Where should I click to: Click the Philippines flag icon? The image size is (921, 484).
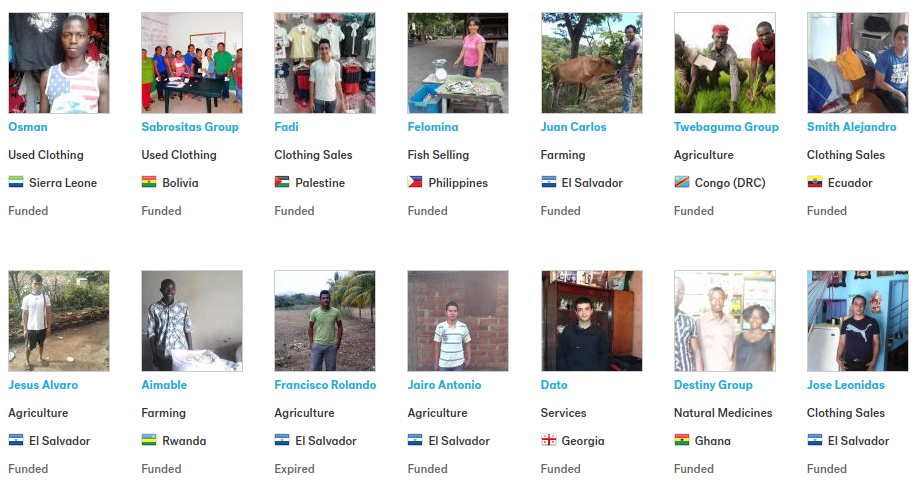coord(415,182)
